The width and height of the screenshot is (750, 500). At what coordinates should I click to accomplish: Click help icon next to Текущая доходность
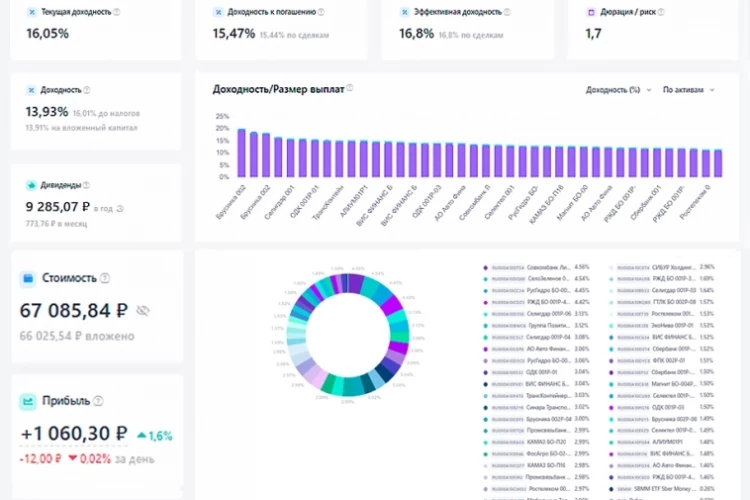pyautogui.click(x=117, y=12)
